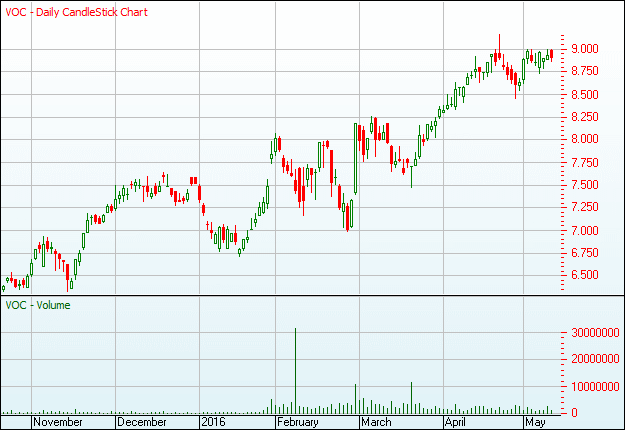Click the 'VOC - Volume' panel label
This screenshot has width=625, height=430.
click(38, 305)
